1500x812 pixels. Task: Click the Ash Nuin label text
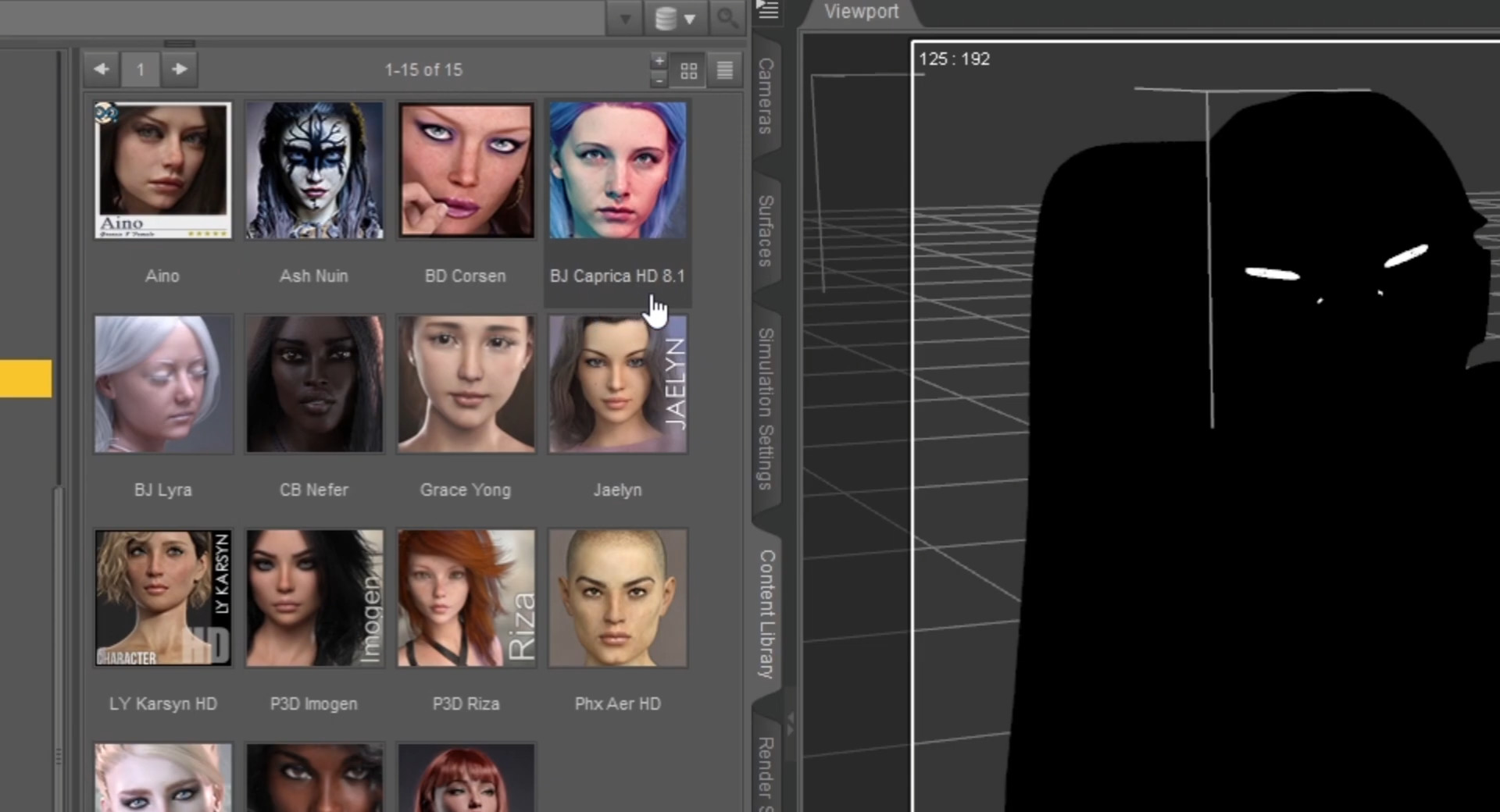click(x=314, y=276)
